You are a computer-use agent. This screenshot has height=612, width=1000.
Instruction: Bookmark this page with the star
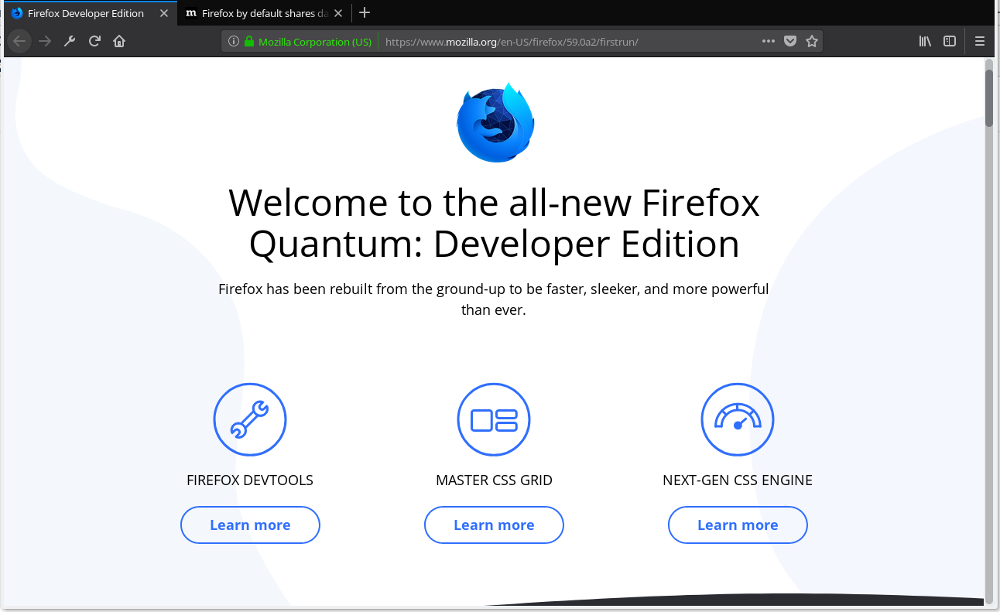pos(812,41)
